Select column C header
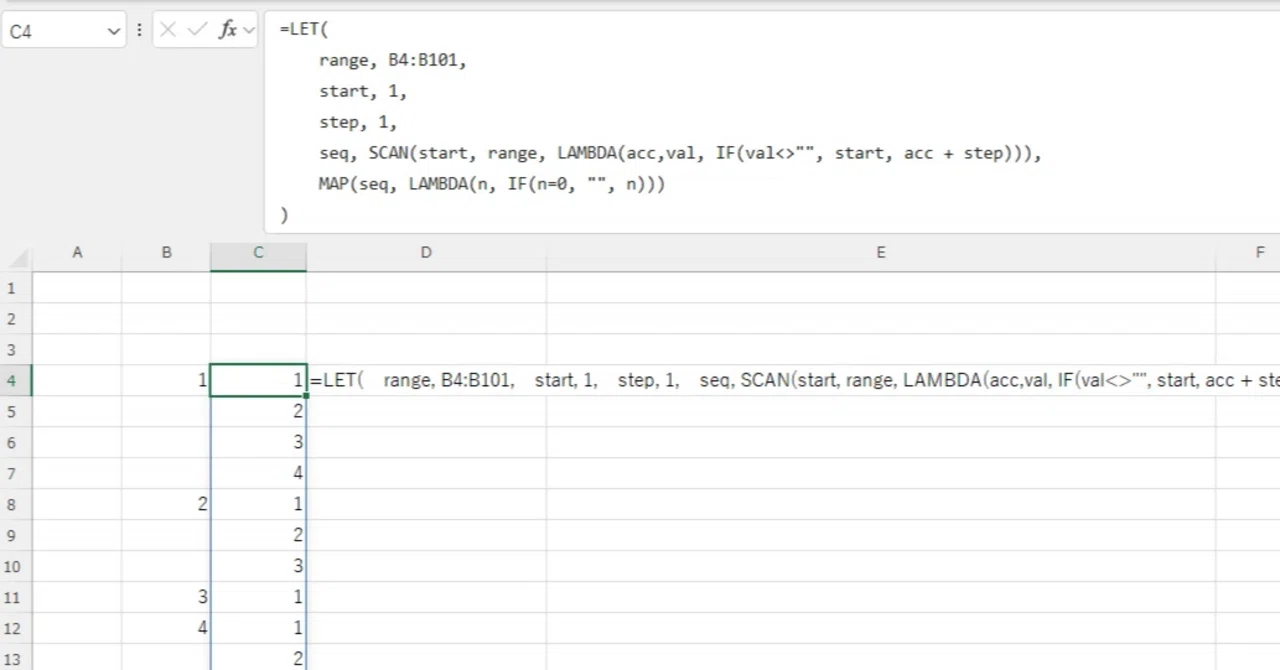 tap(258, 253)
